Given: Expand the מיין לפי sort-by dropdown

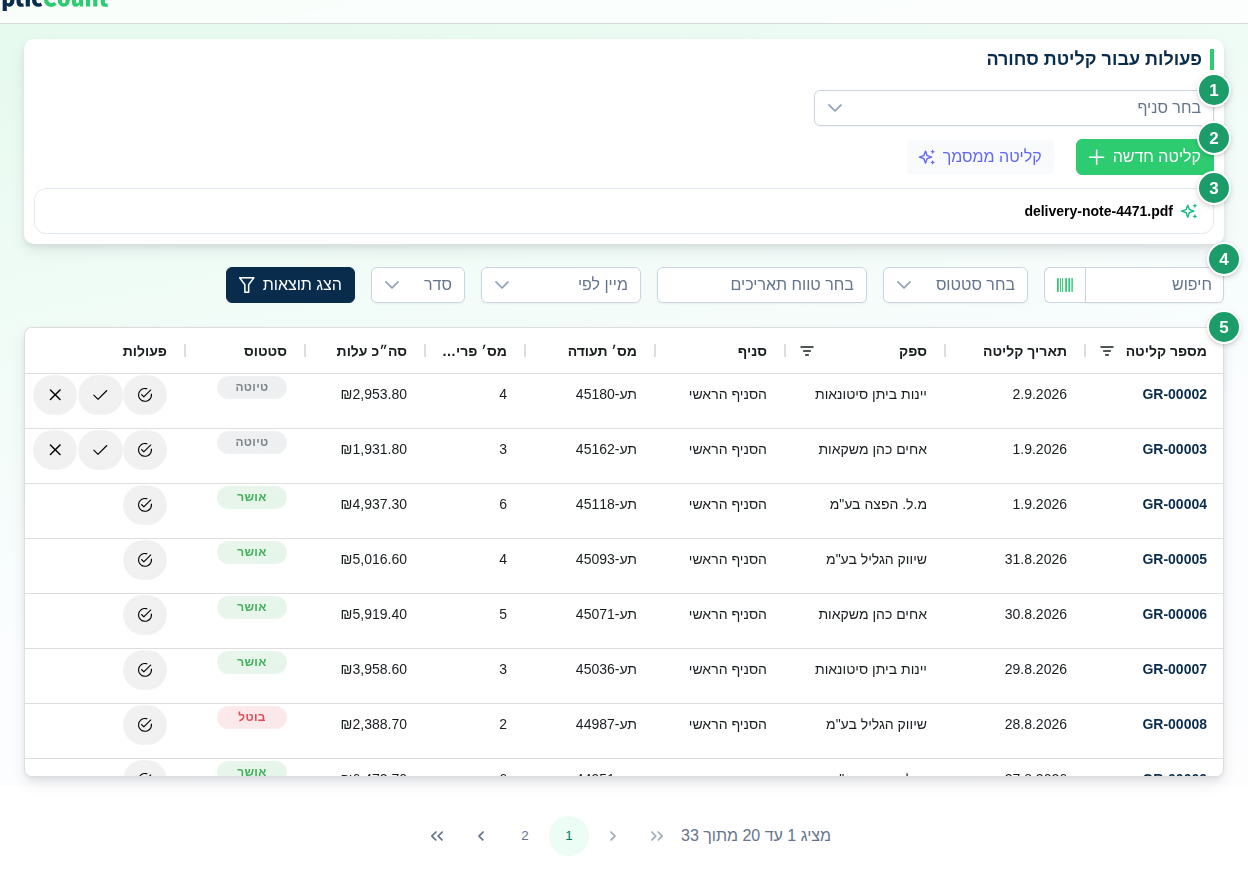Looking at the screenshot, I should 561,285.
